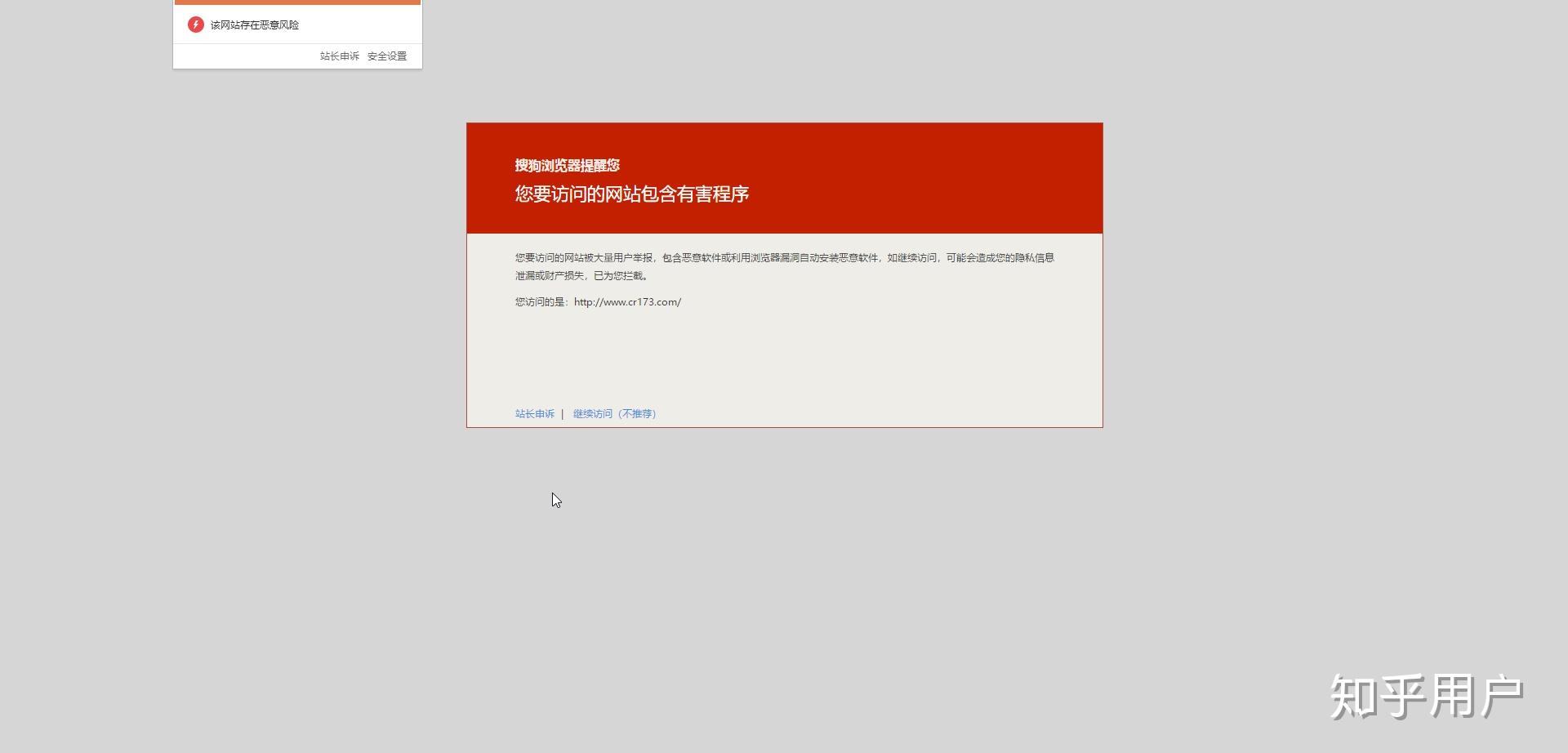Click the 搜狗浏览器提醒您 heading
1568x753 pixels.
[568, 166]
